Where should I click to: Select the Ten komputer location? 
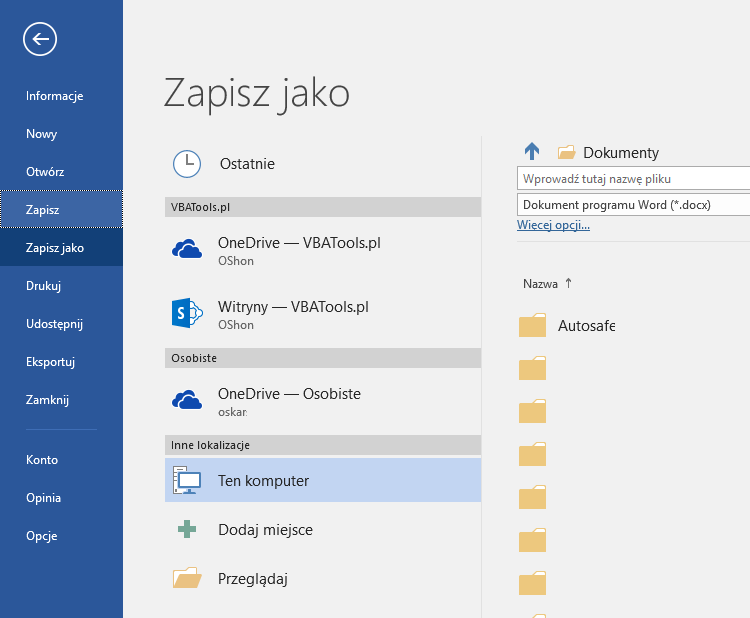[323, 480]
